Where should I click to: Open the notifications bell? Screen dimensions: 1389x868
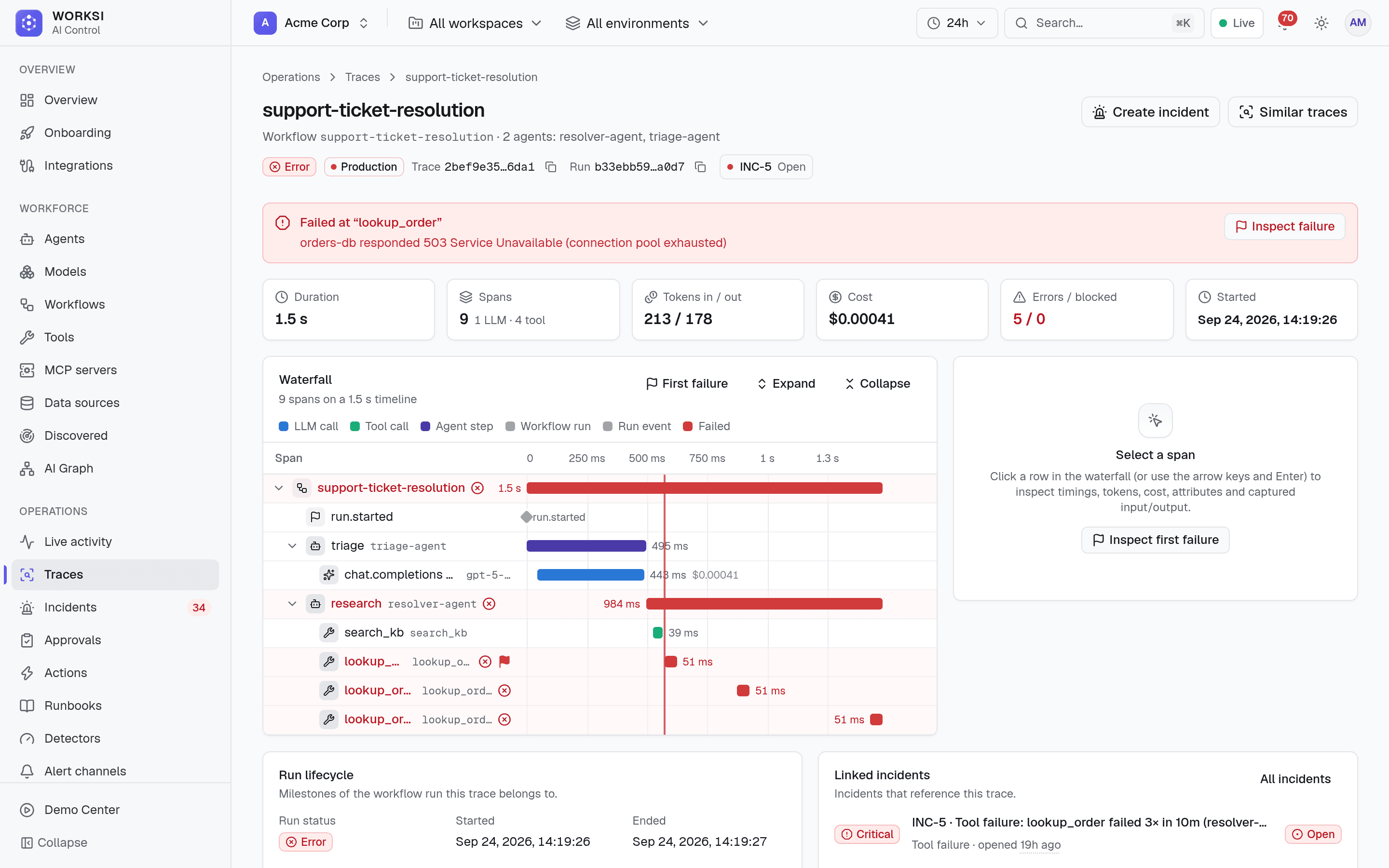pyautogui.click(x=1284, y=23)
